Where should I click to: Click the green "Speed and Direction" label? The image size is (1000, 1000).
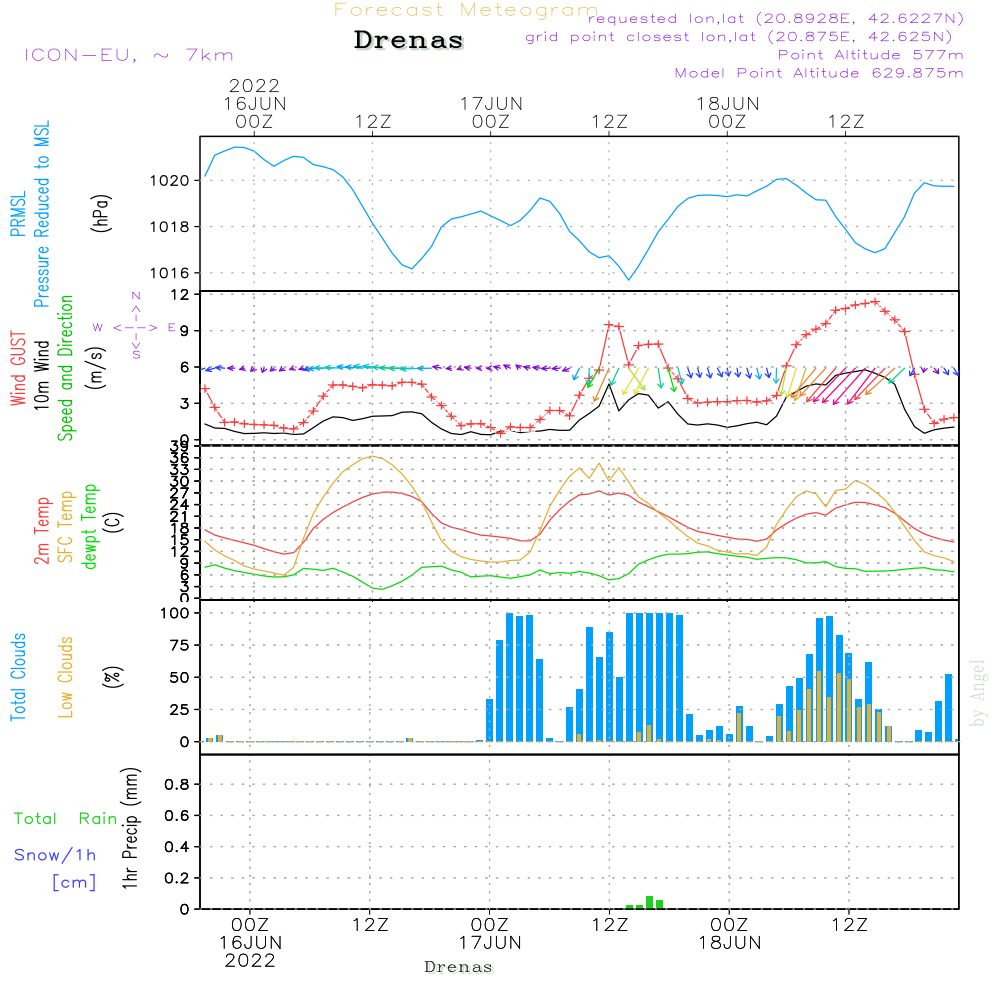(65, 368)
